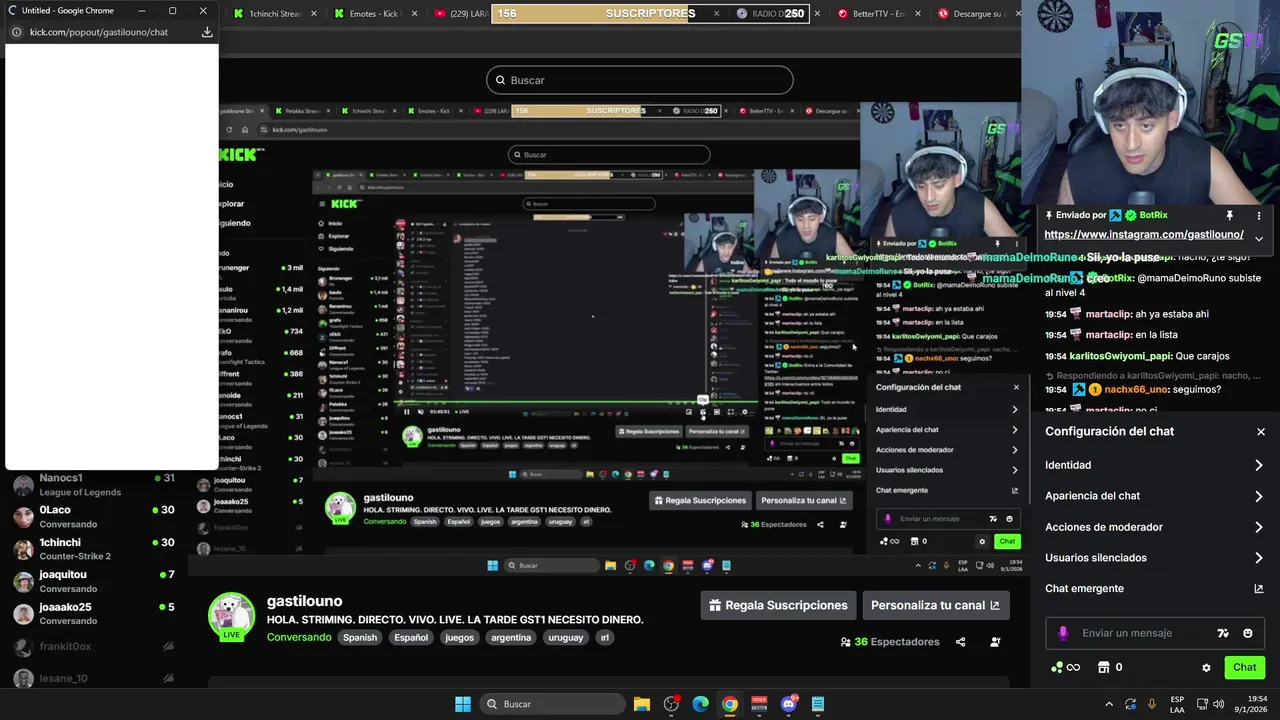
Task: Open OBS Studio from taskbar
Action: click(671, 704)
